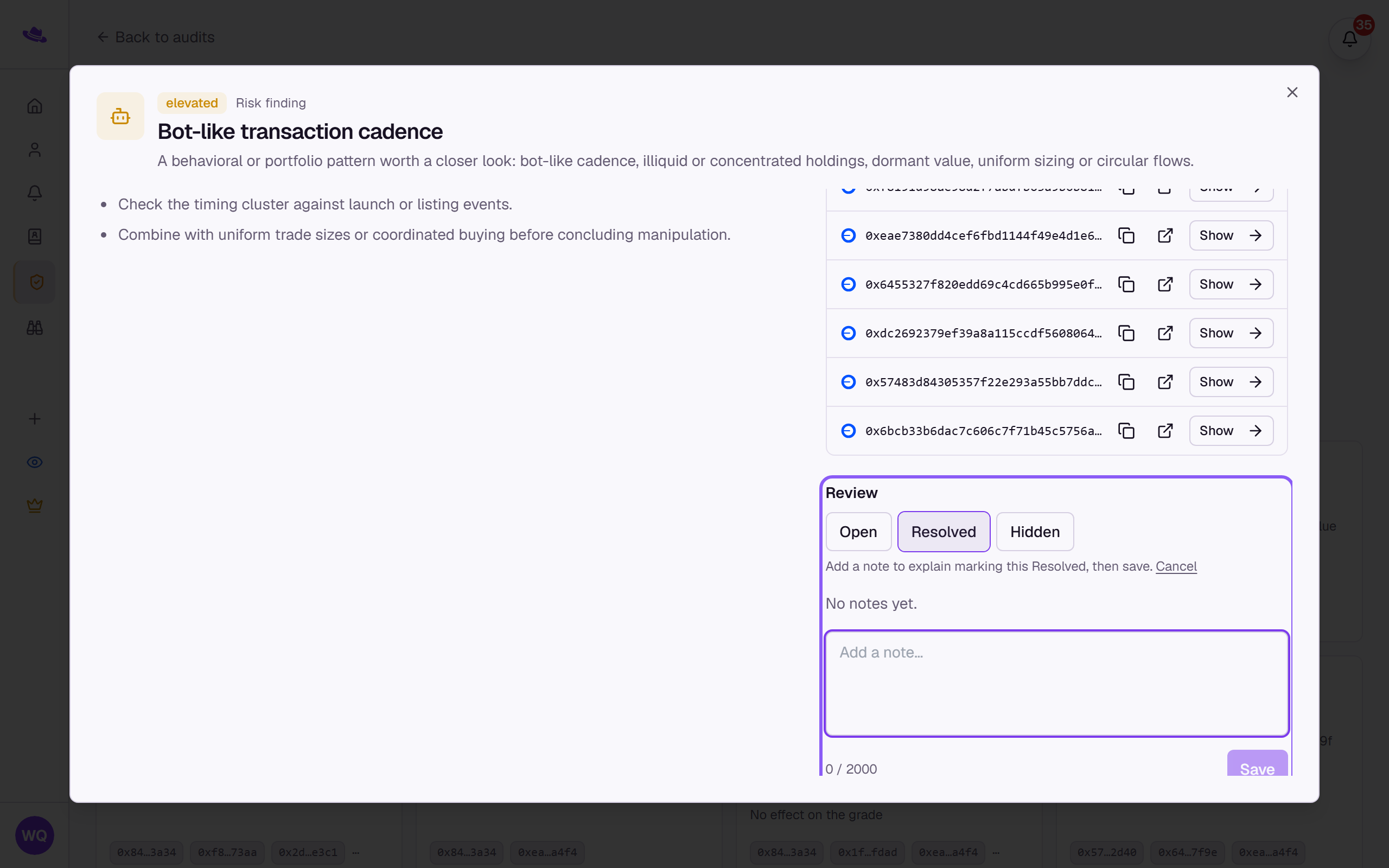Click the plus icon in sidebar
1389x868 pixels.
[x=34, y=419]
